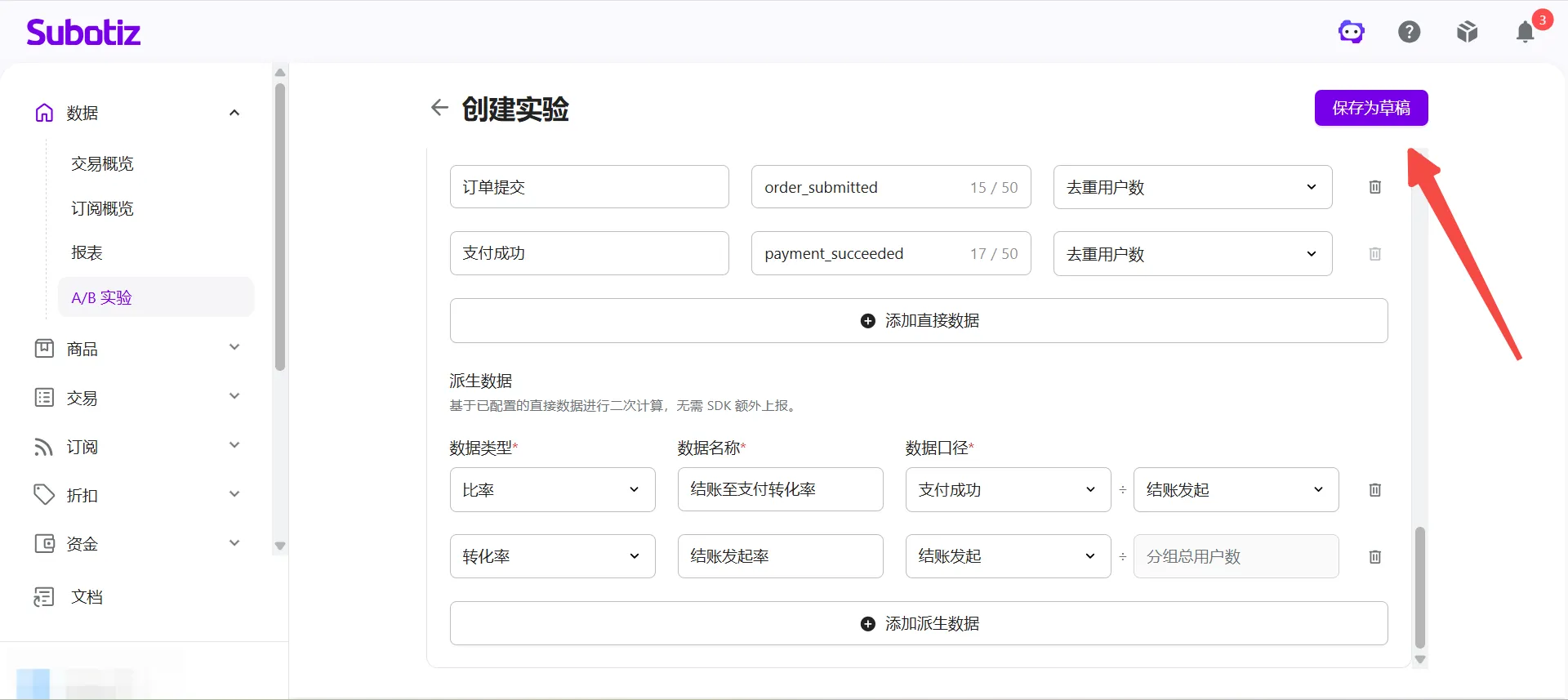Open the 比率 data type dropdown
Viewport: 1568px width, 700px height.
click(x=552, y=490)
